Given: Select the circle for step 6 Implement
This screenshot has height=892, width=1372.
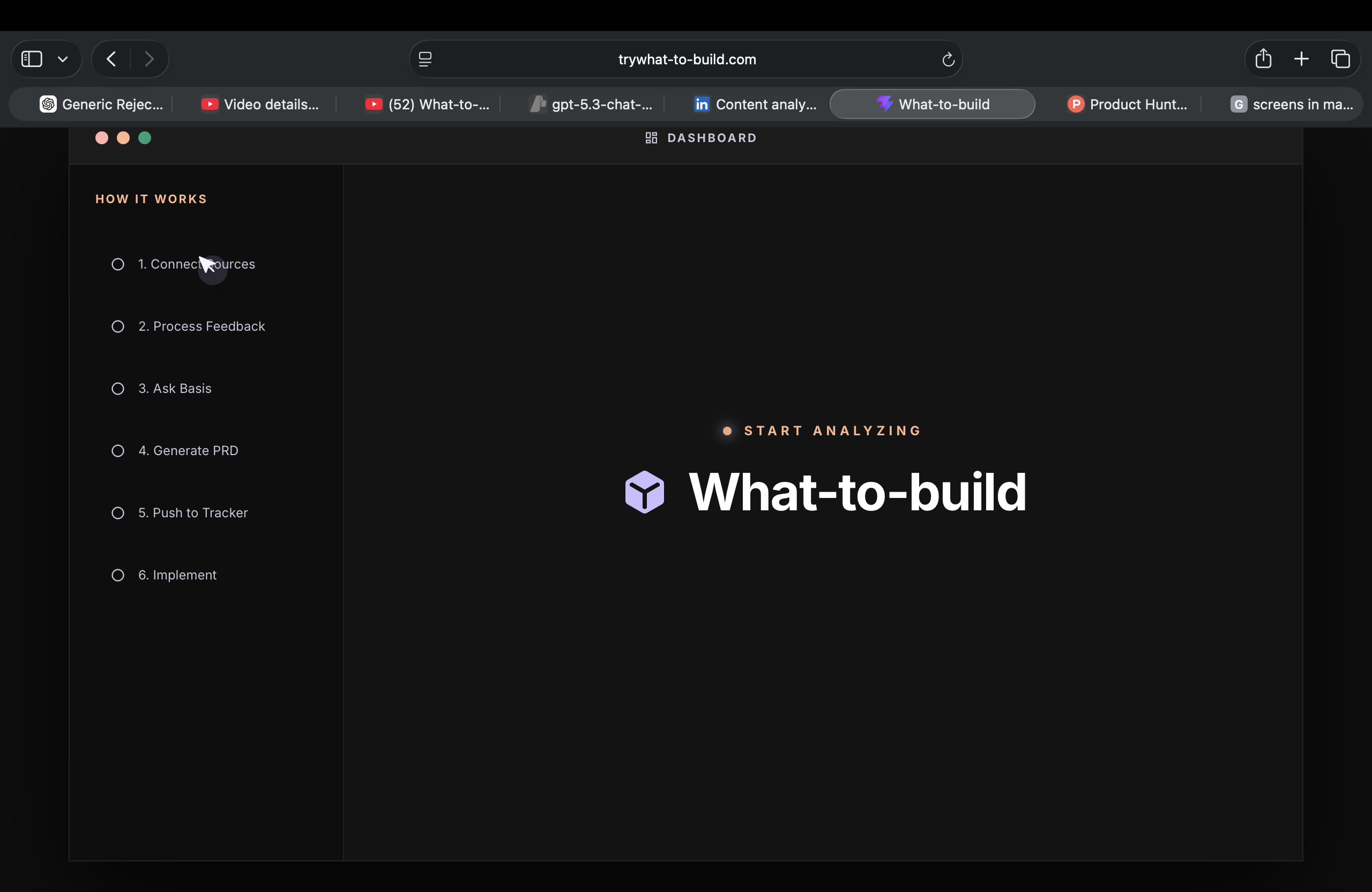Looking at the screenshot, I should pyautogui.click(x=117, y=575).
